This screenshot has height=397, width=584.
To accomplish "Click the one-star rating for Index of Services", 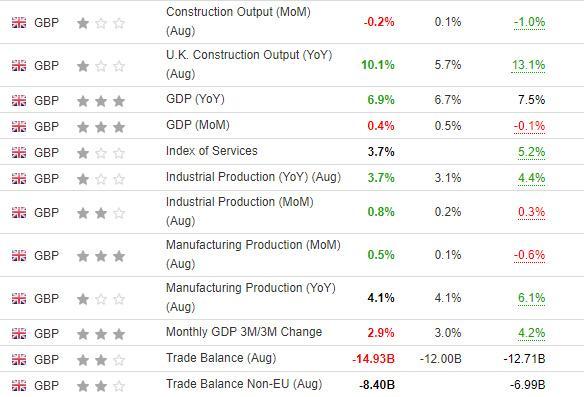I will click(x=101, y=153).
